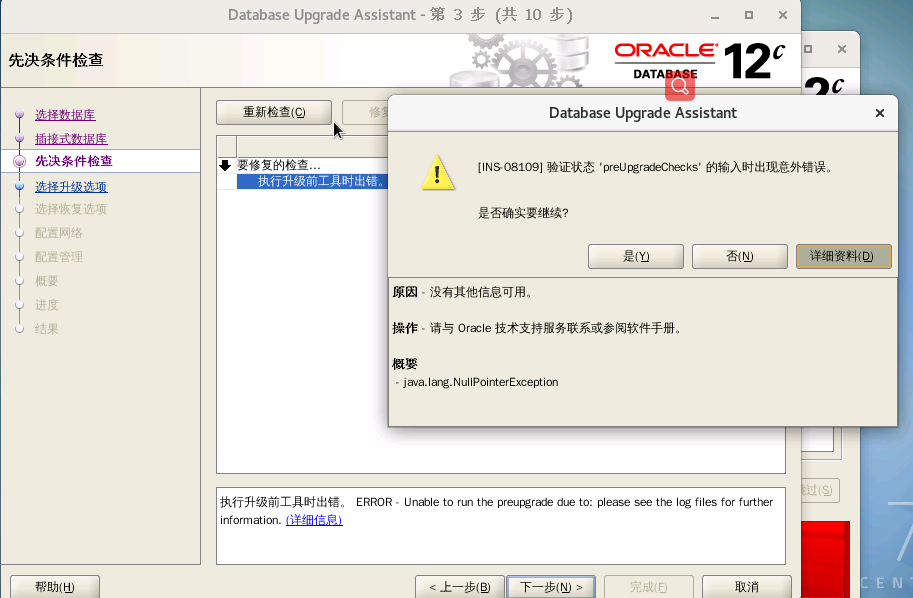Click the 取消 cancel button
The height and width of the screenshot is (598, 913).
(x=746, y=587)
